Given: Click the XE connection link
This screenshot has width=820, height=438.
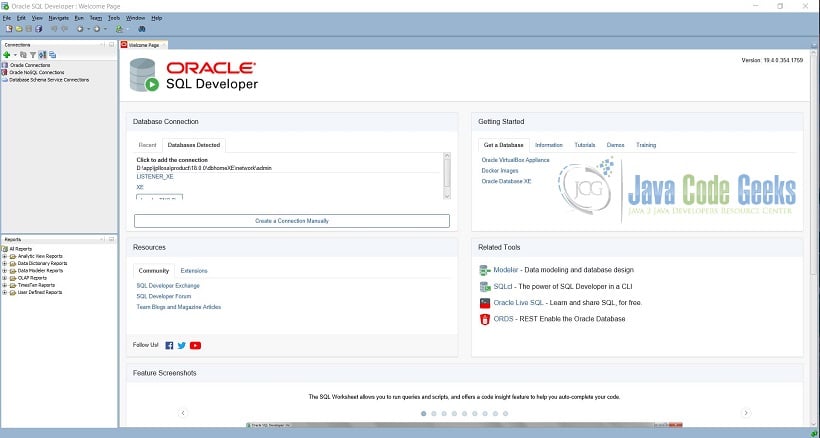Looking at the screenshot, I should [x=140, y=187].
